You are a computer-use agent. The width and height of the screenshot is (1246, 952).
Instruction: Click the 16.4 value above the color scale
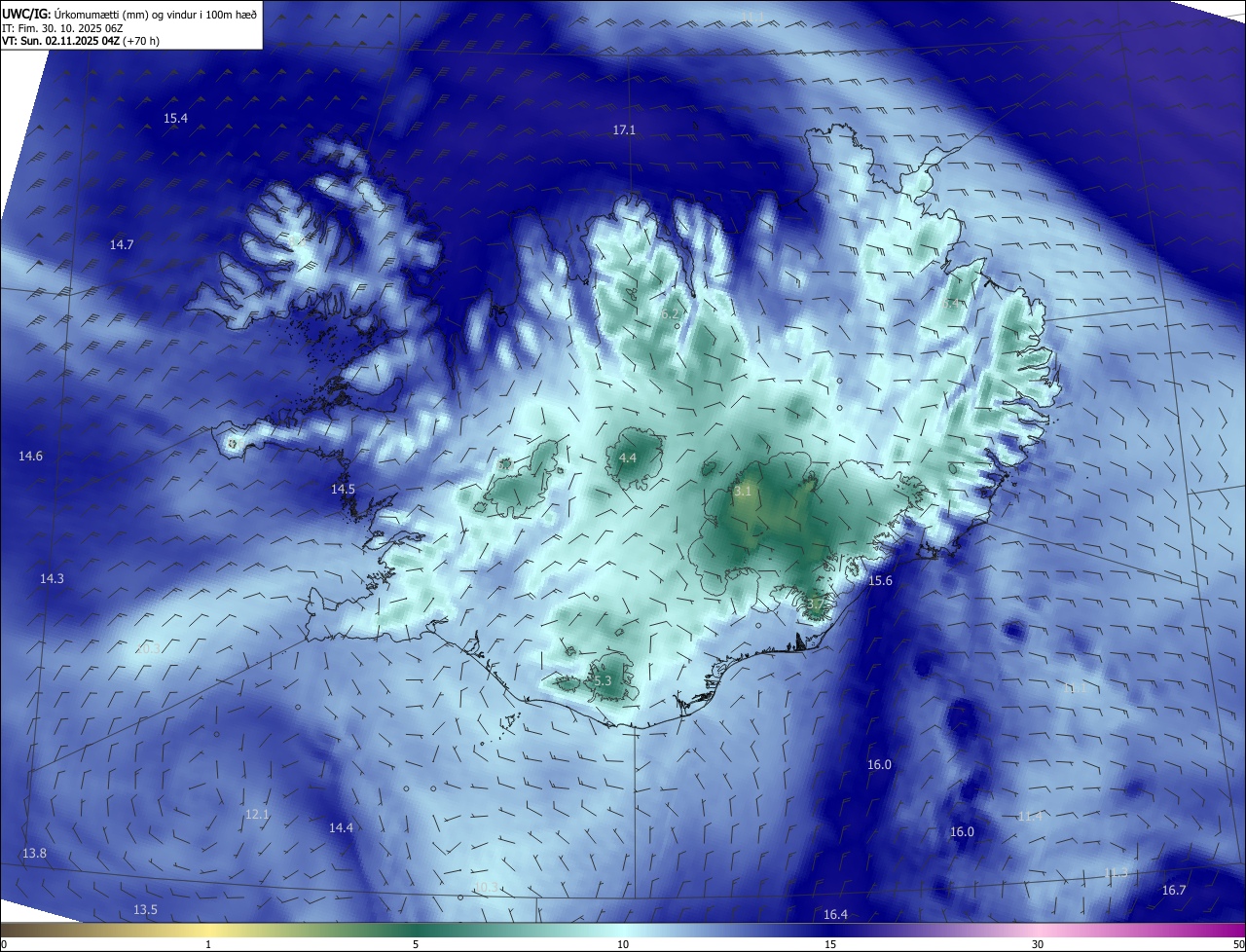point(835,914)
